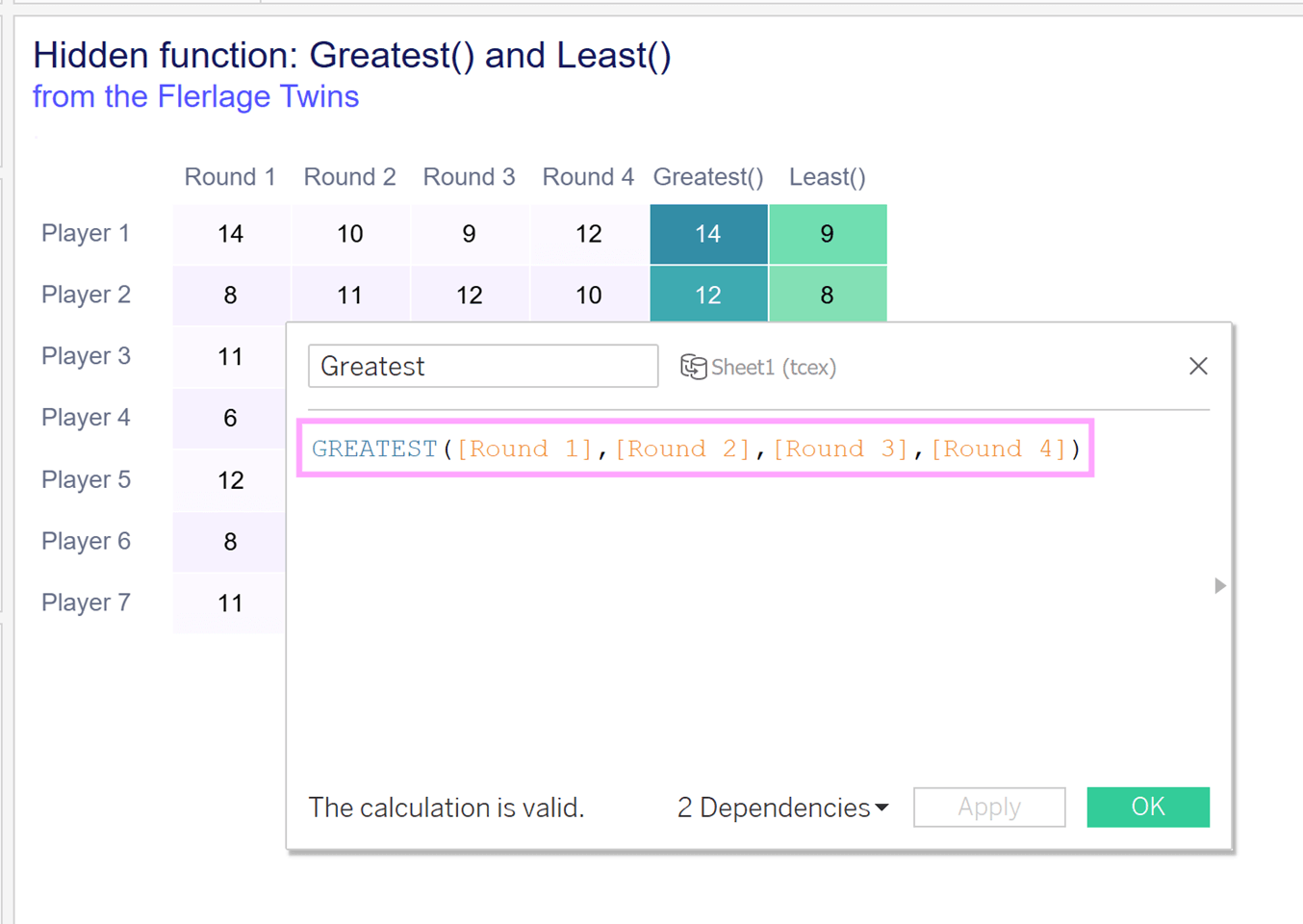
Task: Select Player 2 Round 4 cell value 10
Action: (589, 295)
